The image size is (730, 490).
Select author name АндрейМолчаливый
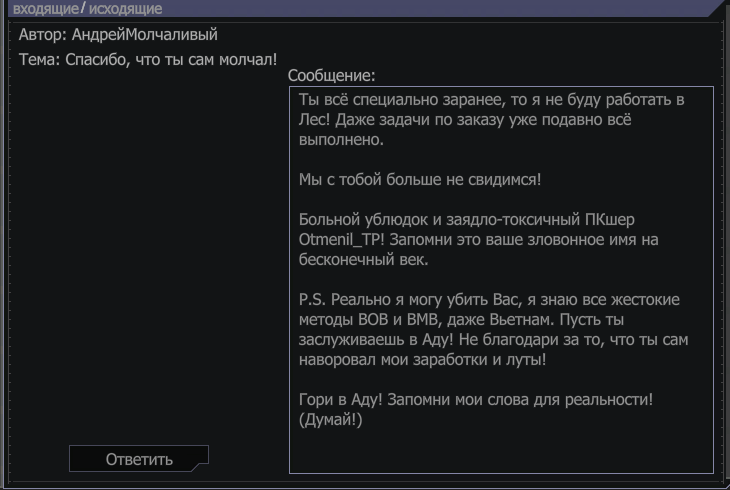pyautogui.click(x=144, y=34)
